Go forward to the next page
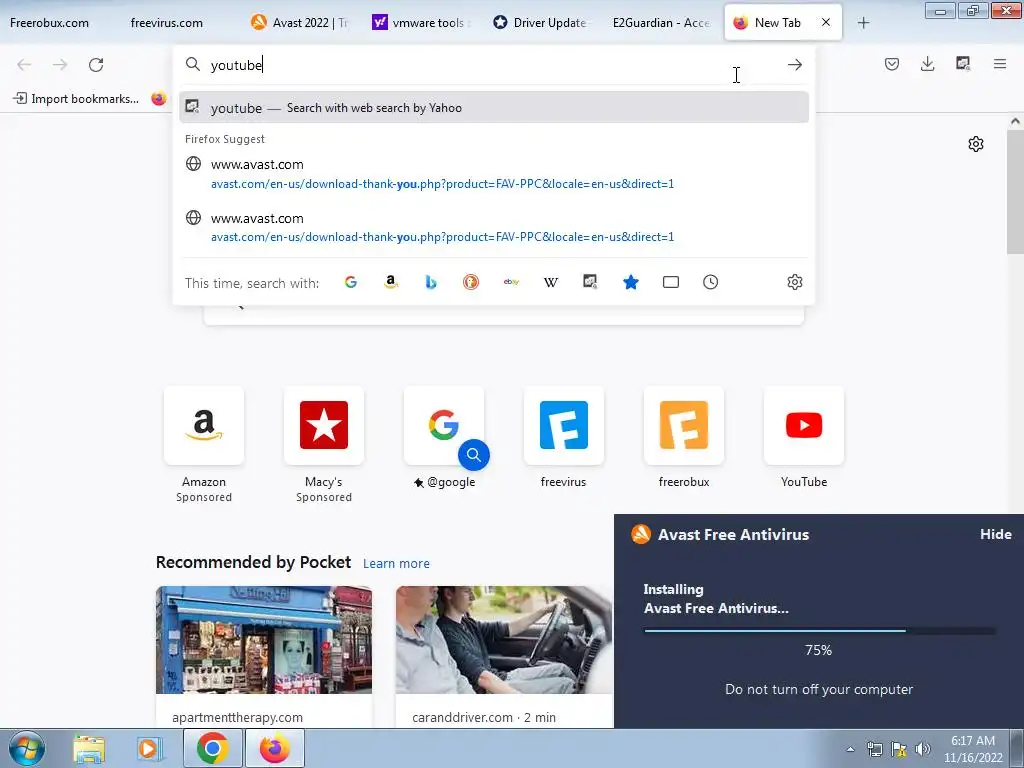The height and width of the screenshot is (768, 1024). [60, 65]
